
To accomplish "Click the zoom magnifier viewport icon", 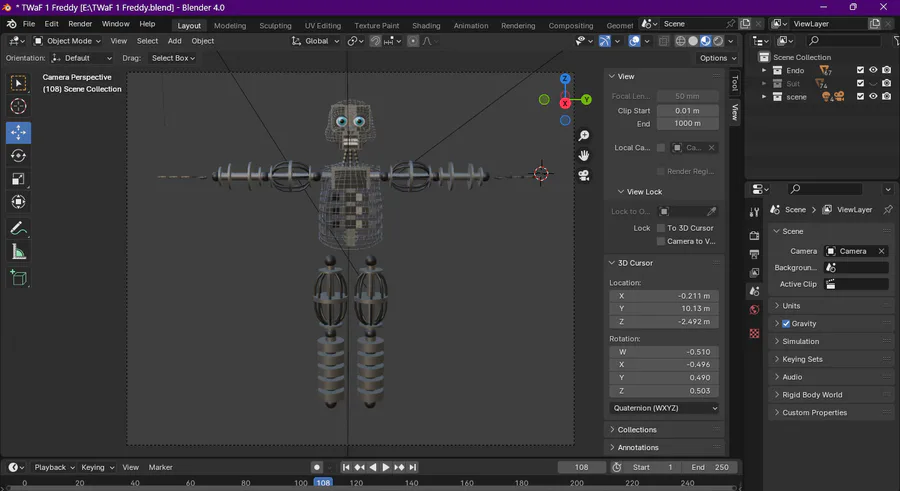I will [x=584, y=136].
